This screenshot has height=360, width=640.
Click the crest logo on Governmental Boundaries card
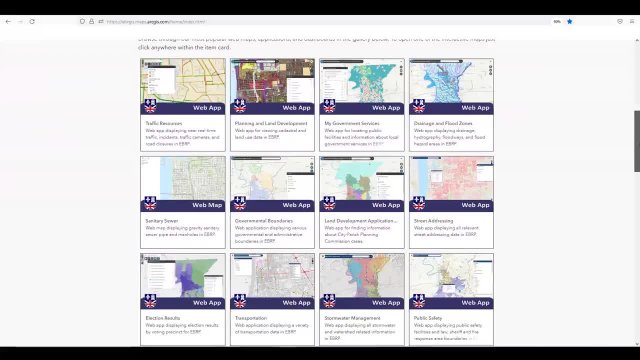(240, 203)
